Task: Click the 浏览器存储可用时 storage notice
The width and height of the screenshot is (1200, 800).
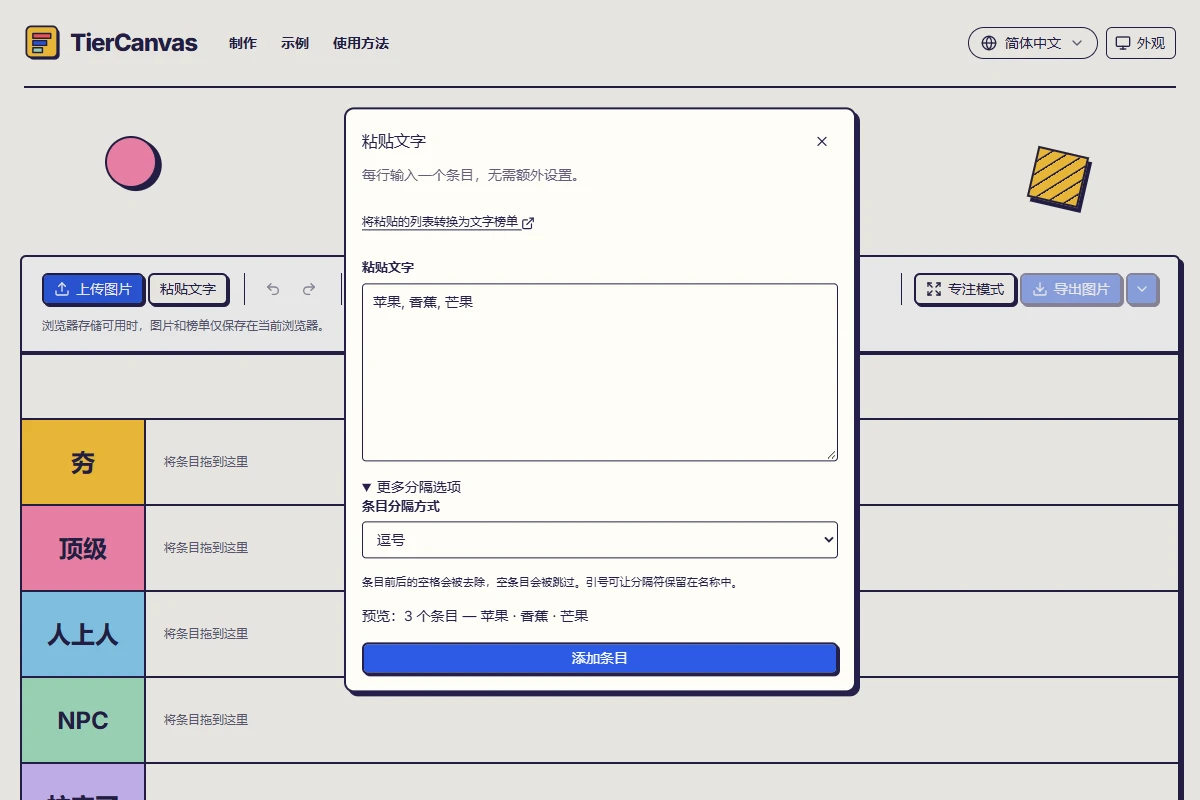Action: 183,326
